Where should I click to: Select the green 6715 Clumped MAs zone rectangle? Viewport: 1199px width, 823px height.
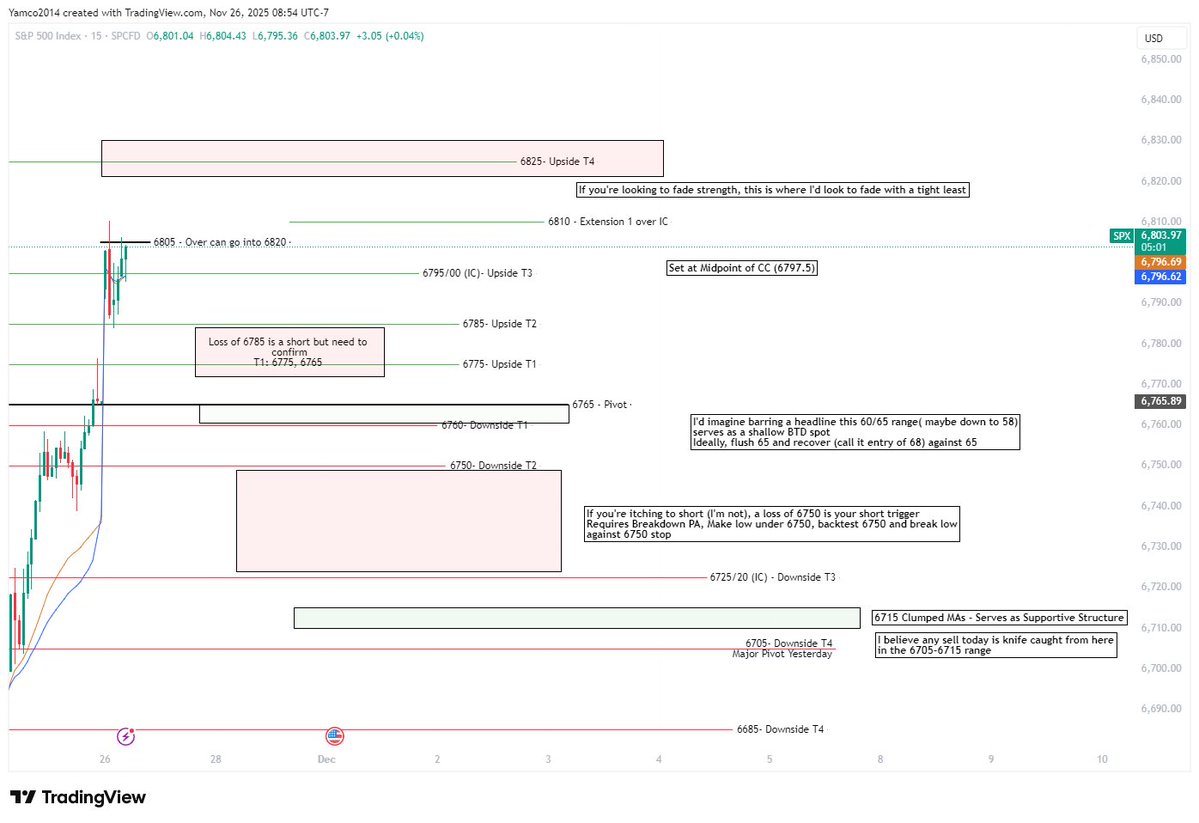pyautogui.click(x=576, y=616)
